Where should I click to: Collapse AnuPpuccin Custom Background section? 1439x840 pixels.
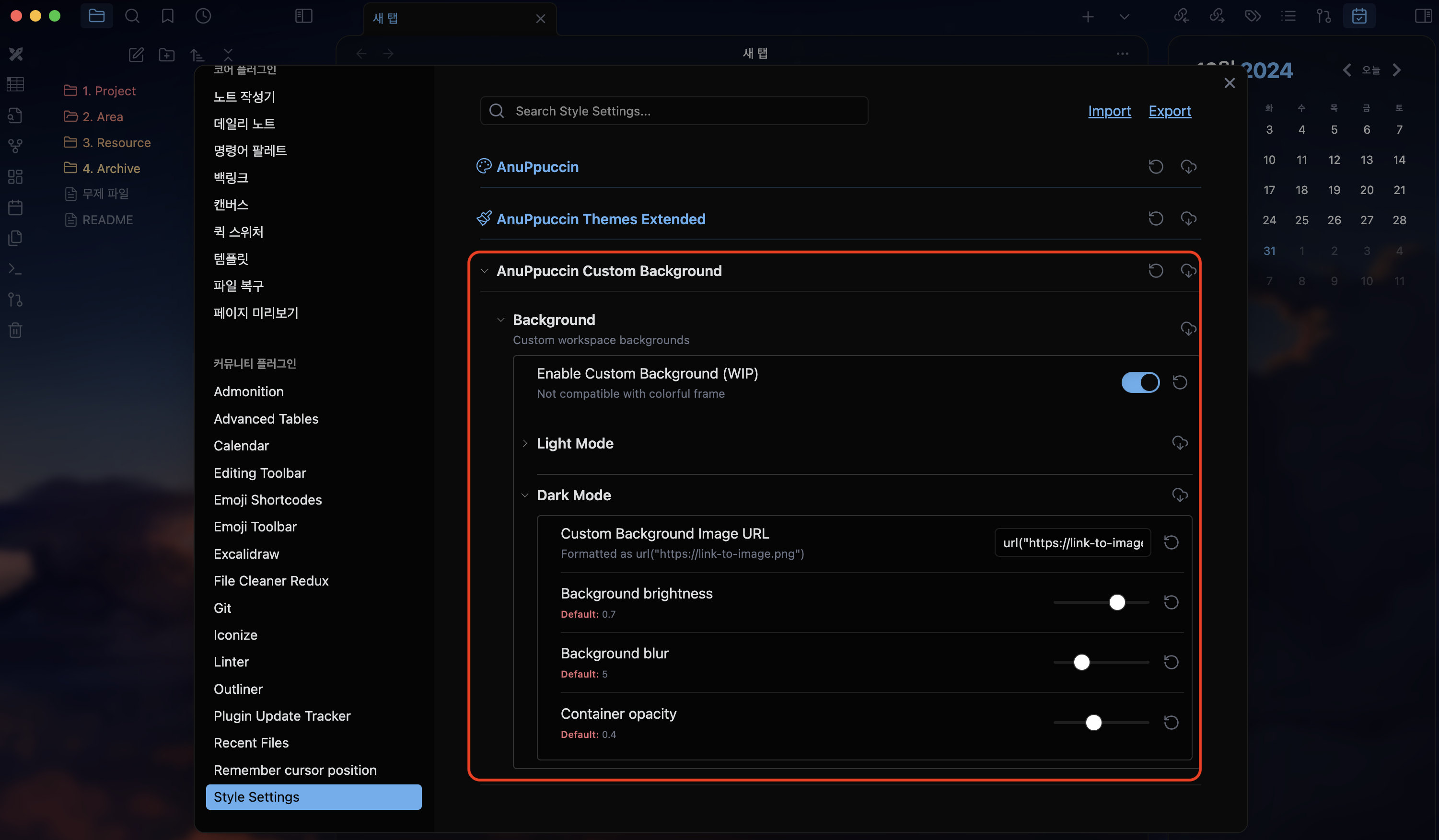(x=609, y=271)
